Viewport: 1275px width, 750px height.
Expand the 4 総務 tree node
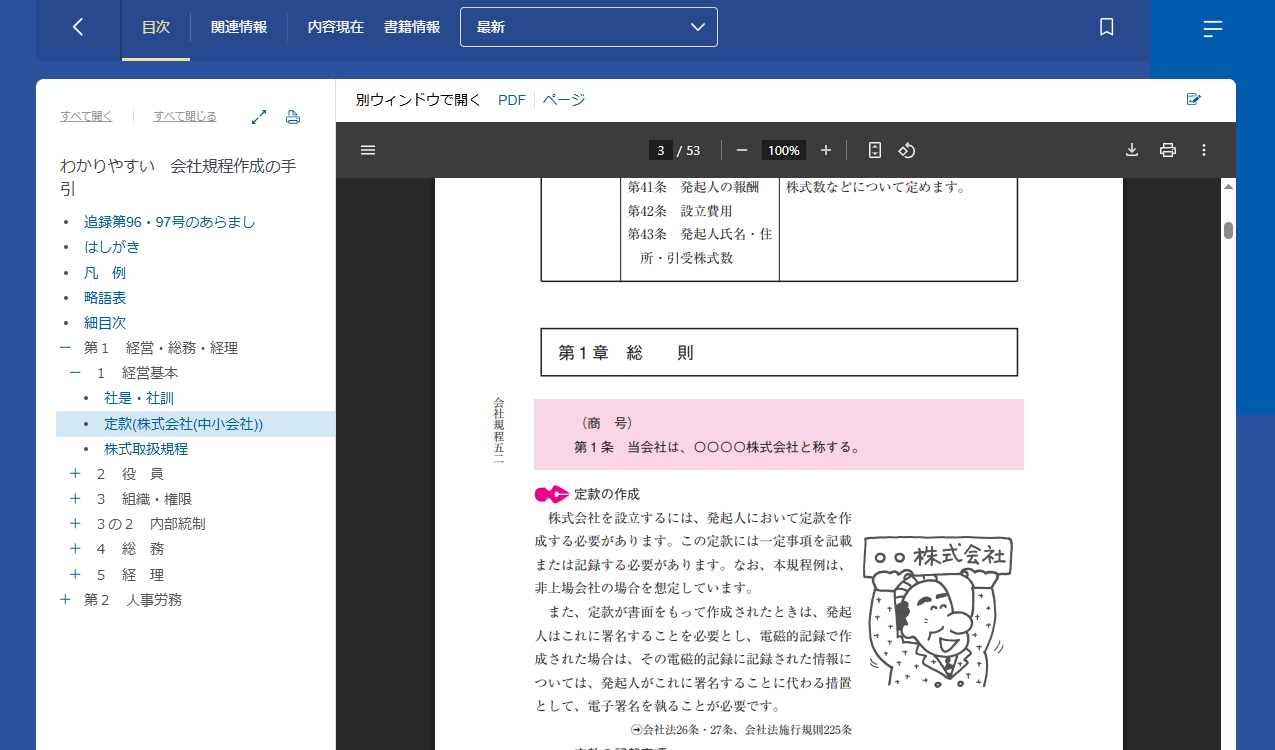pyautogui.click(x=75, y=549)
